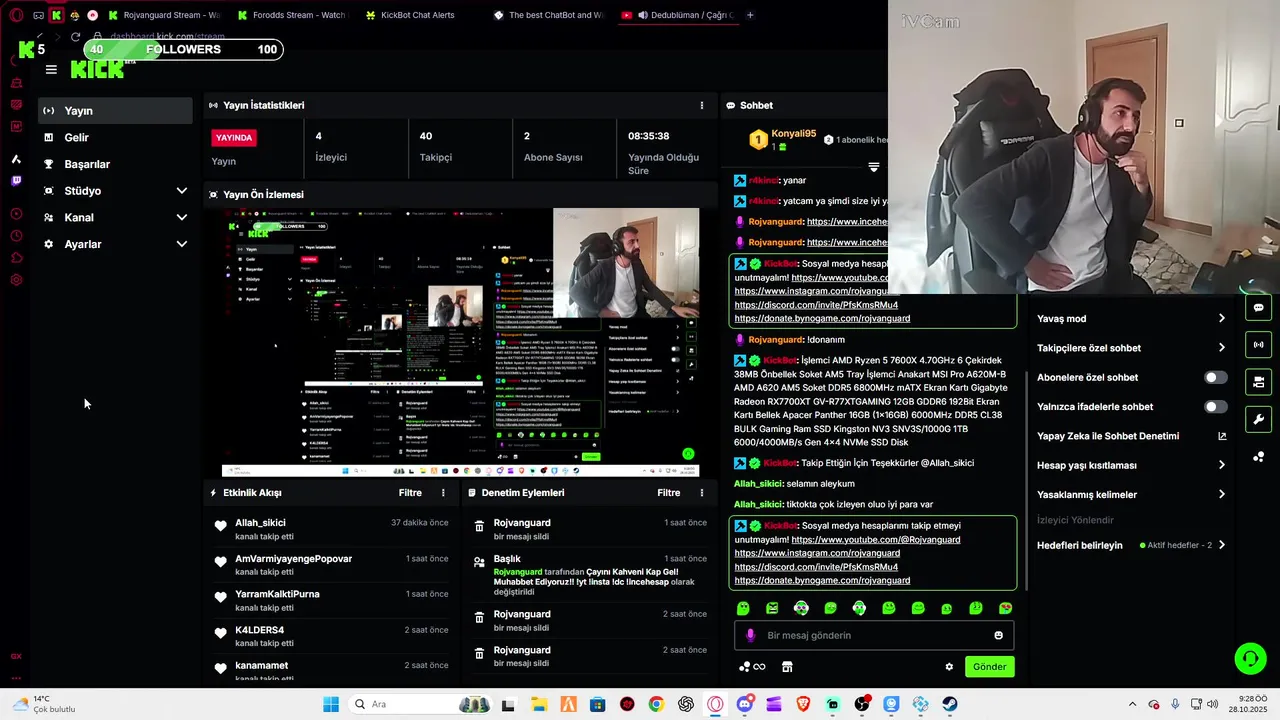Toggle Yalnızca ifadelerle sohbet switch
This screenshot has width=1280, height=720.
1215,407
